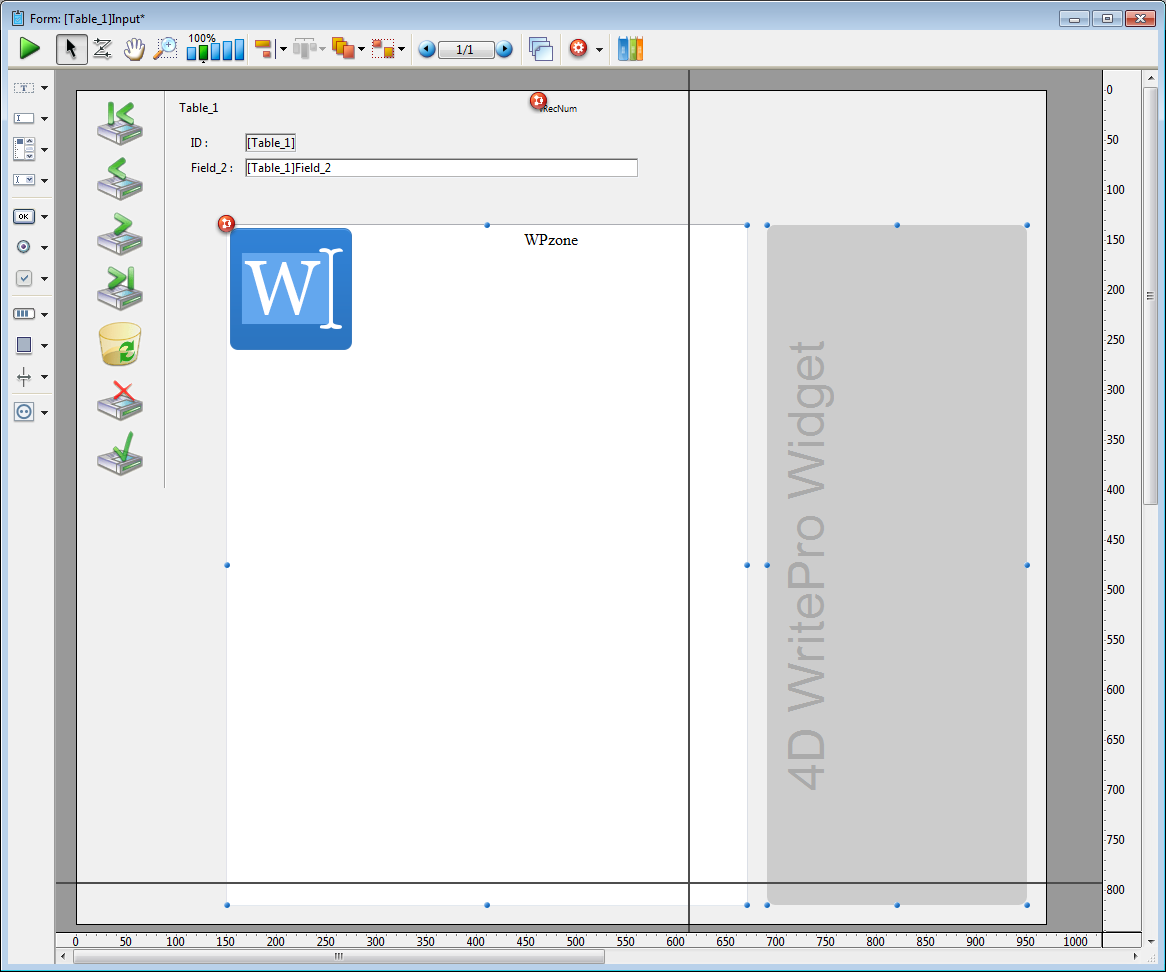Select the hand move tool
Image resolution: width=1166 pixels, height=972 pixels.
(x=133, y=49)
